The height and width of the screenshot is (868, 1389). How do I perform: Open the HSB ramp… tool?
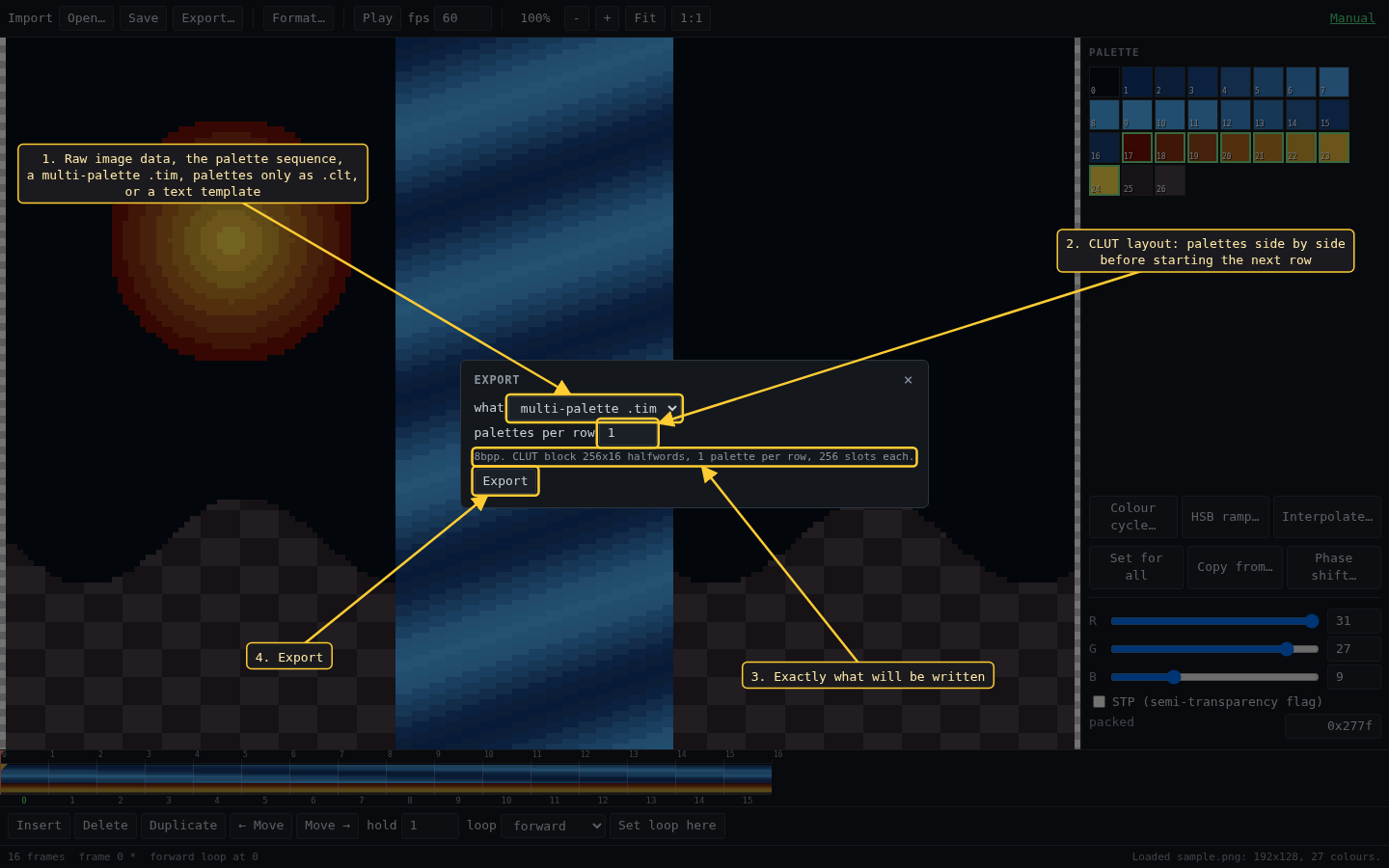(x=1225, y=517)
